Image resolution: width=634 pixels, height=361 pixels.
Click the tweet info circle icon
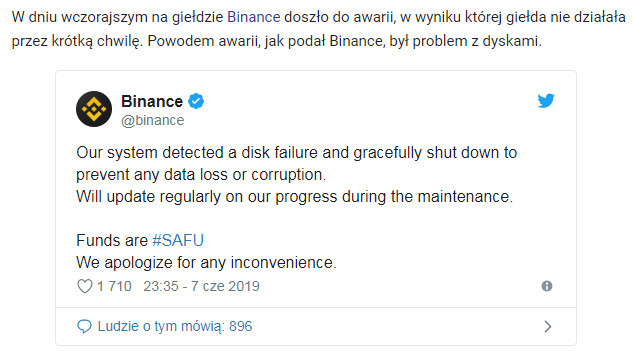(x=547, y=286)
